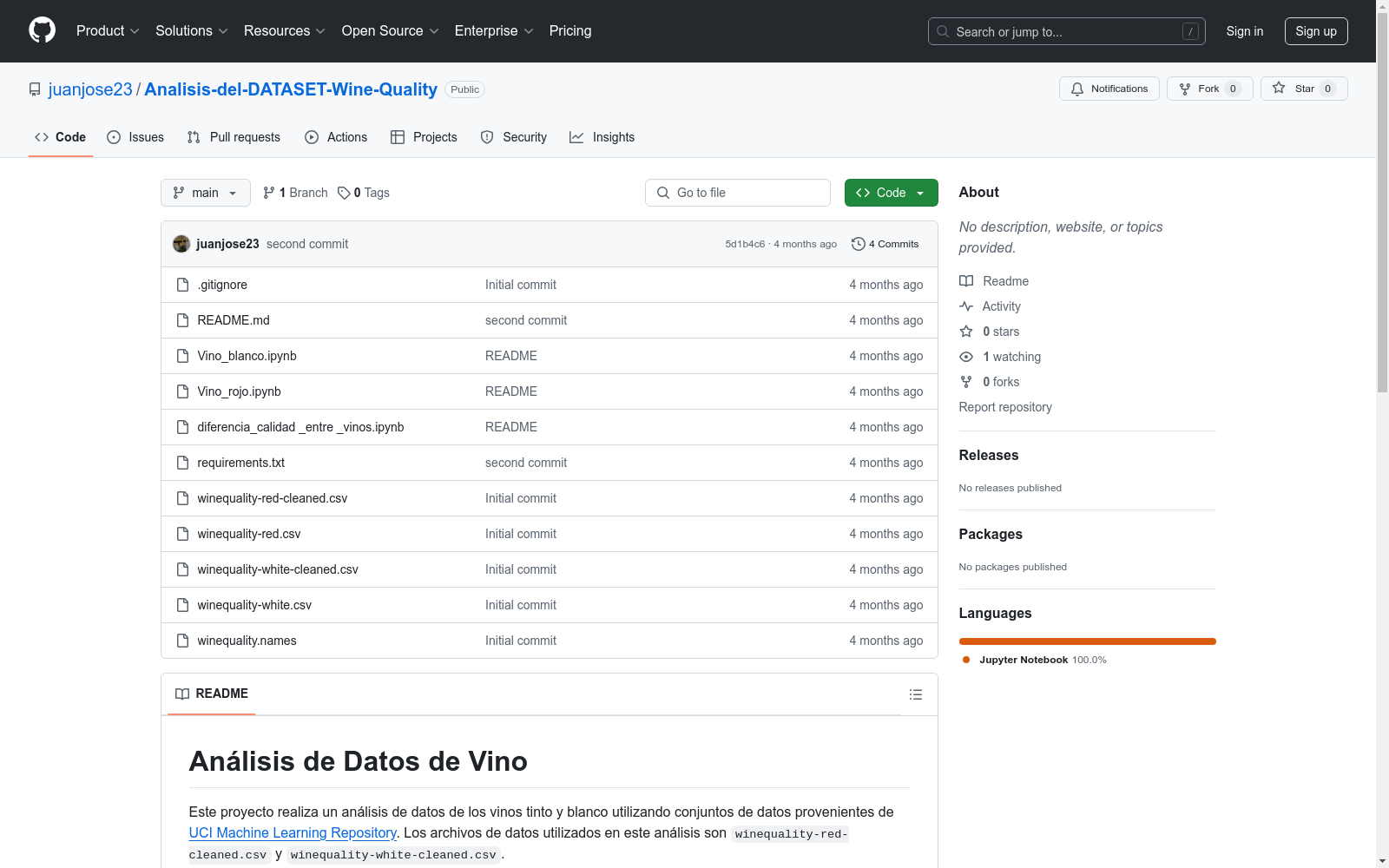Screen dimensions: 1389x868
Task: Open the Security tab
Action: [514, 137]
